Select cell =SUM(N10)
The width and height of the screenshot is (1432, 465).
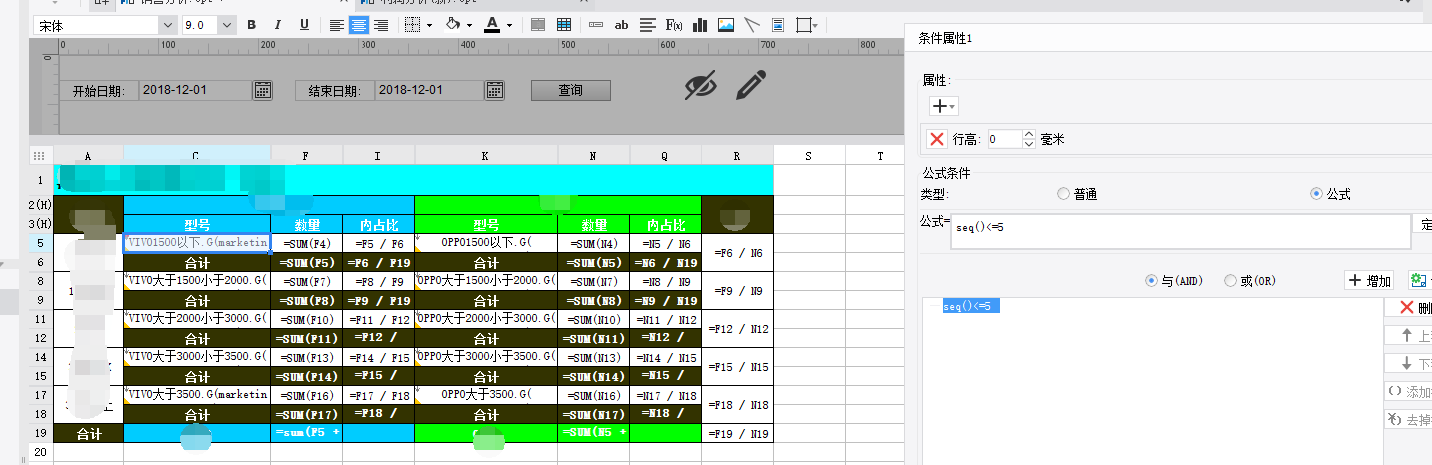[593, 319]
